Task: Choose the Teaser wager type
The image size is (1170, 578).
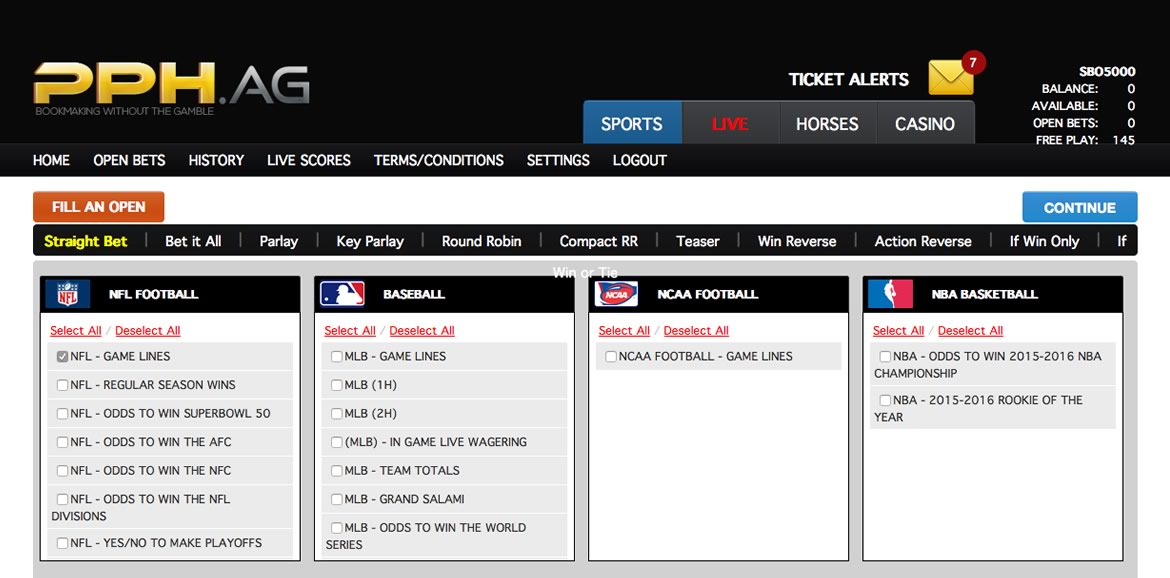Action: pyautogui.click(x=698, y=241)
